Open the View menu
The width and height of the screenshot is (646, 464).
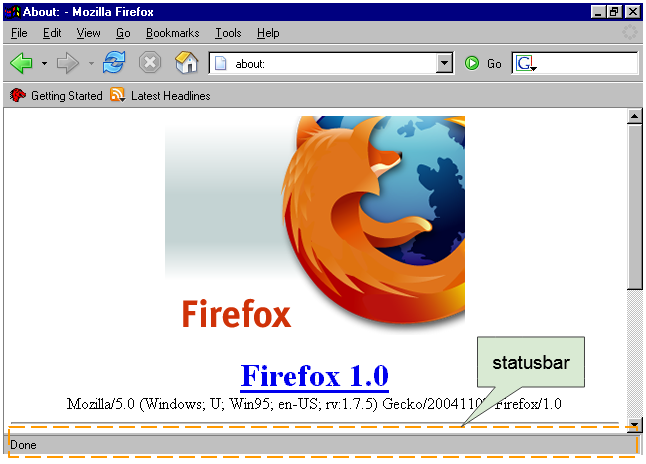click(x=88, y=33)
